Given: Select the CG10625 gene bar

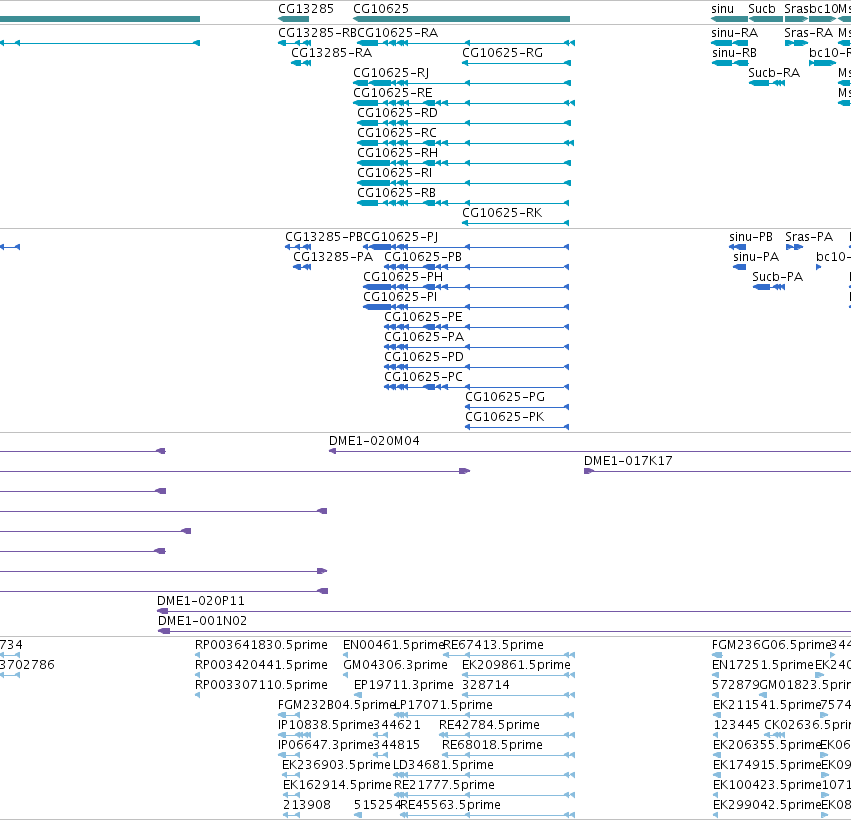Looking at the screenshot, I should tap(461, 19).
